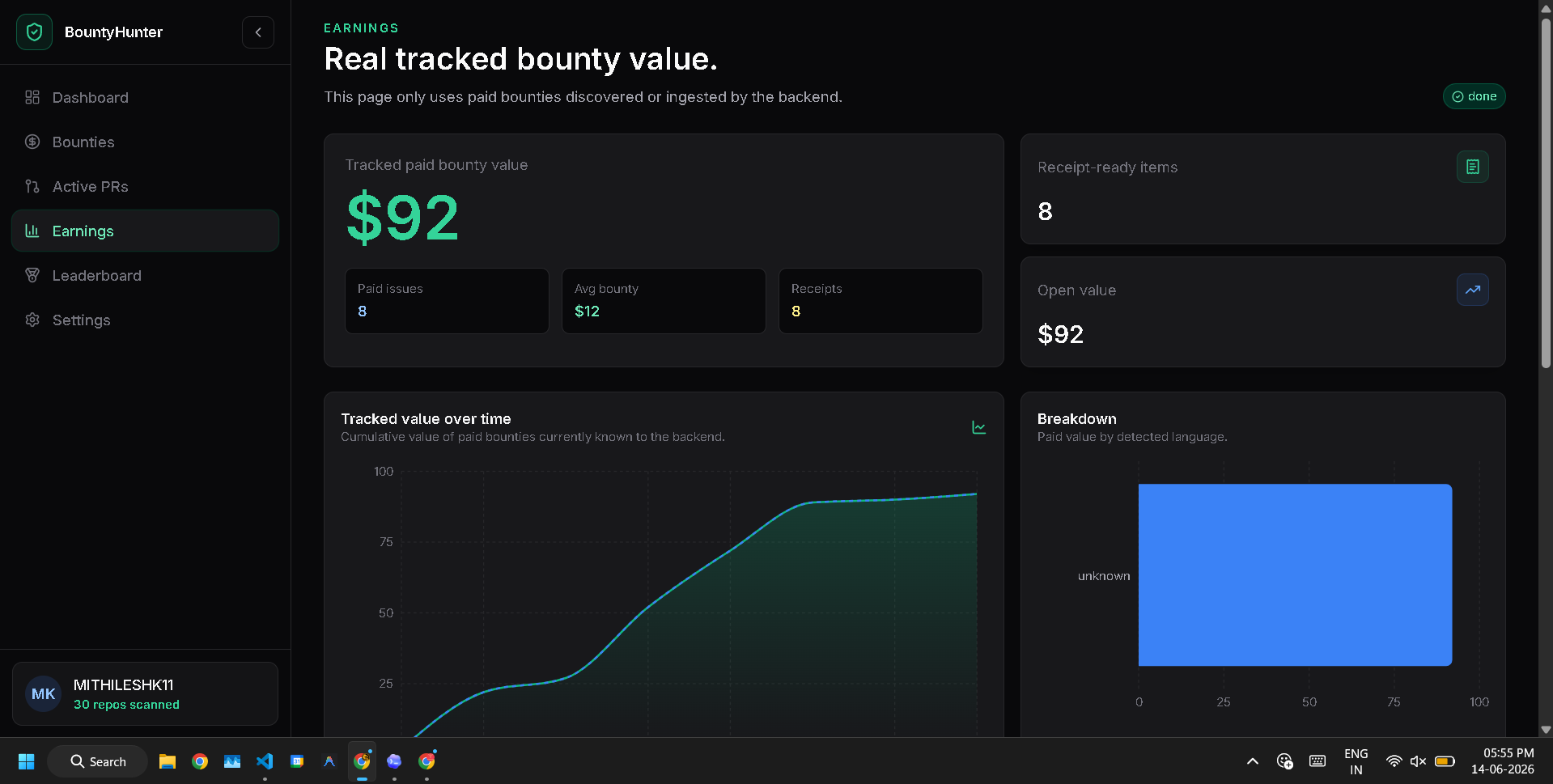This screenshot has width=1553, height=784.
Task: Open the clock showing 05:55 PM
Action: (x=1503, y=761)
